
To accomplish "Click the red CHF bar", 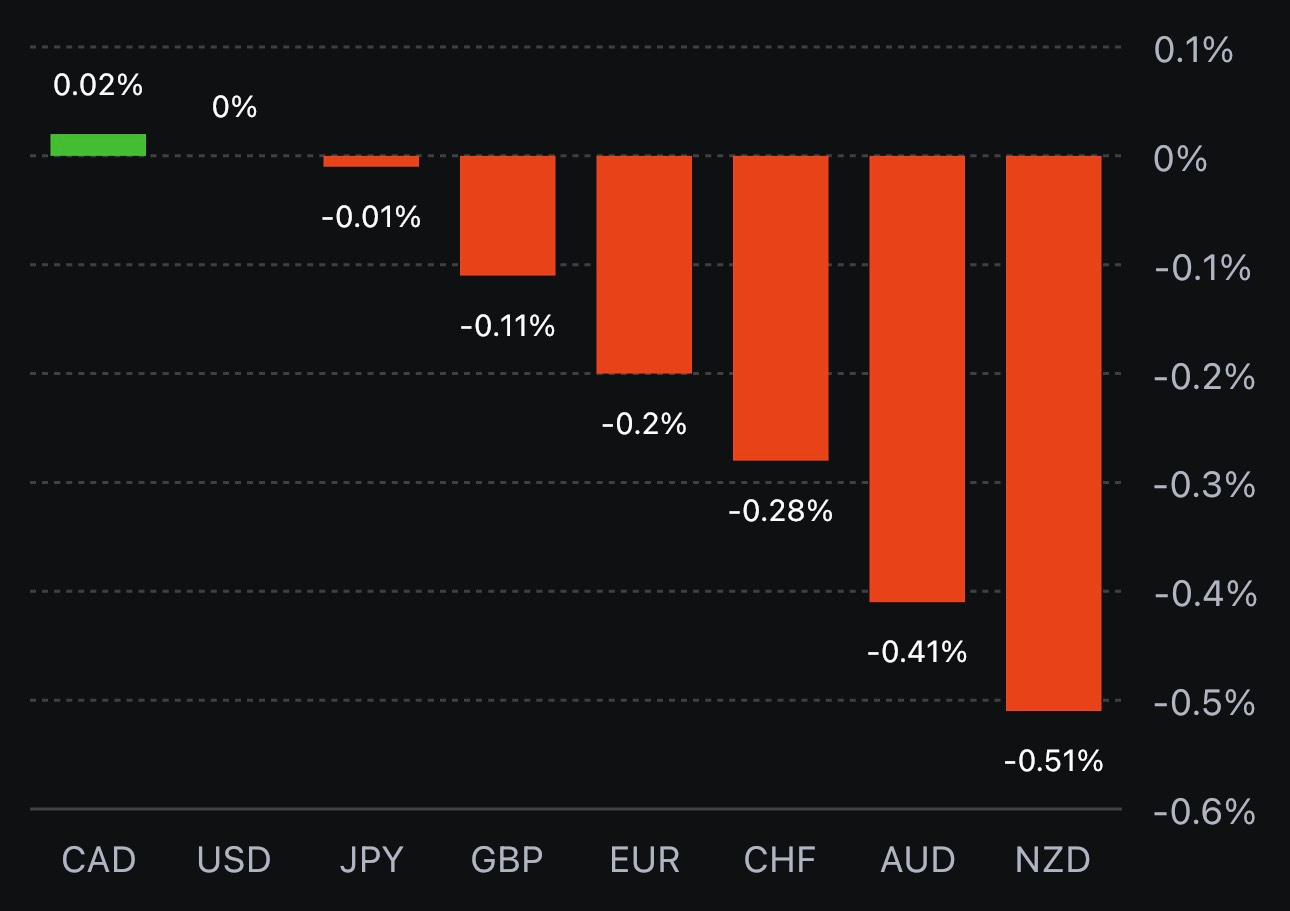I will tap(781, 308).
